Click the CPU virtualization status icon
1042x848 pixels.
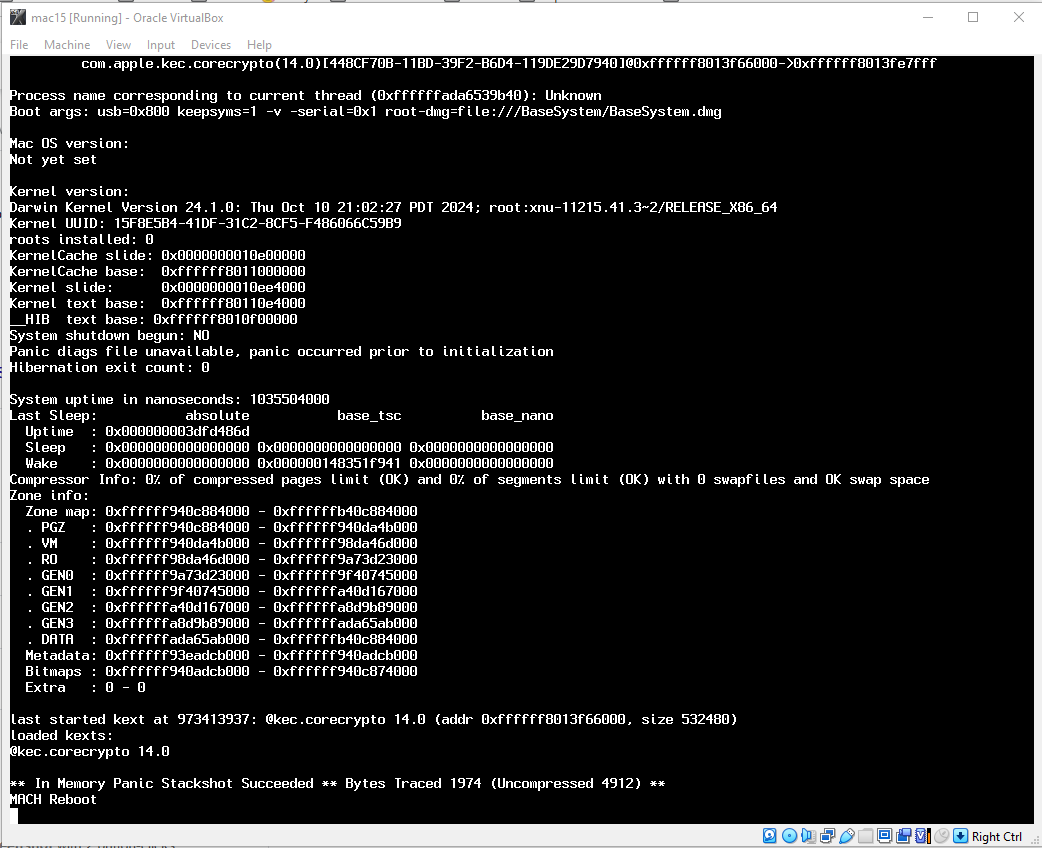(x=922, y=836)
